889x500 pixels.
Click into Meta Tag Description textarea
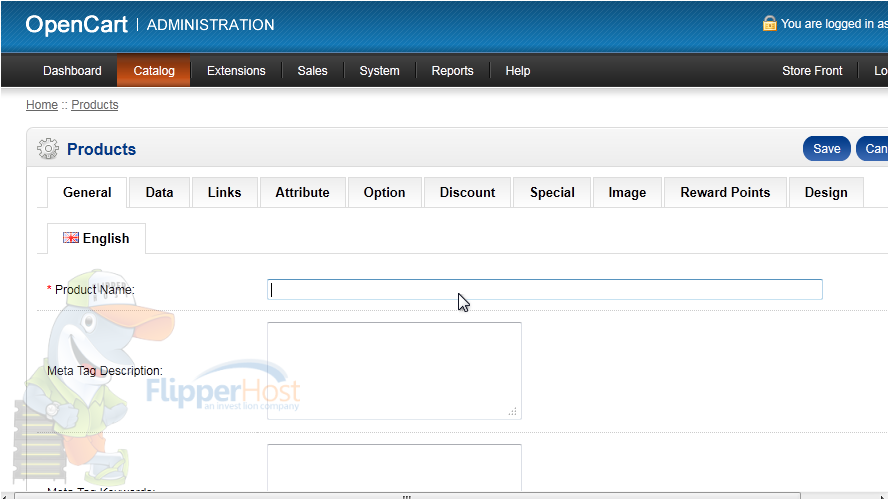tap(394, 371)
